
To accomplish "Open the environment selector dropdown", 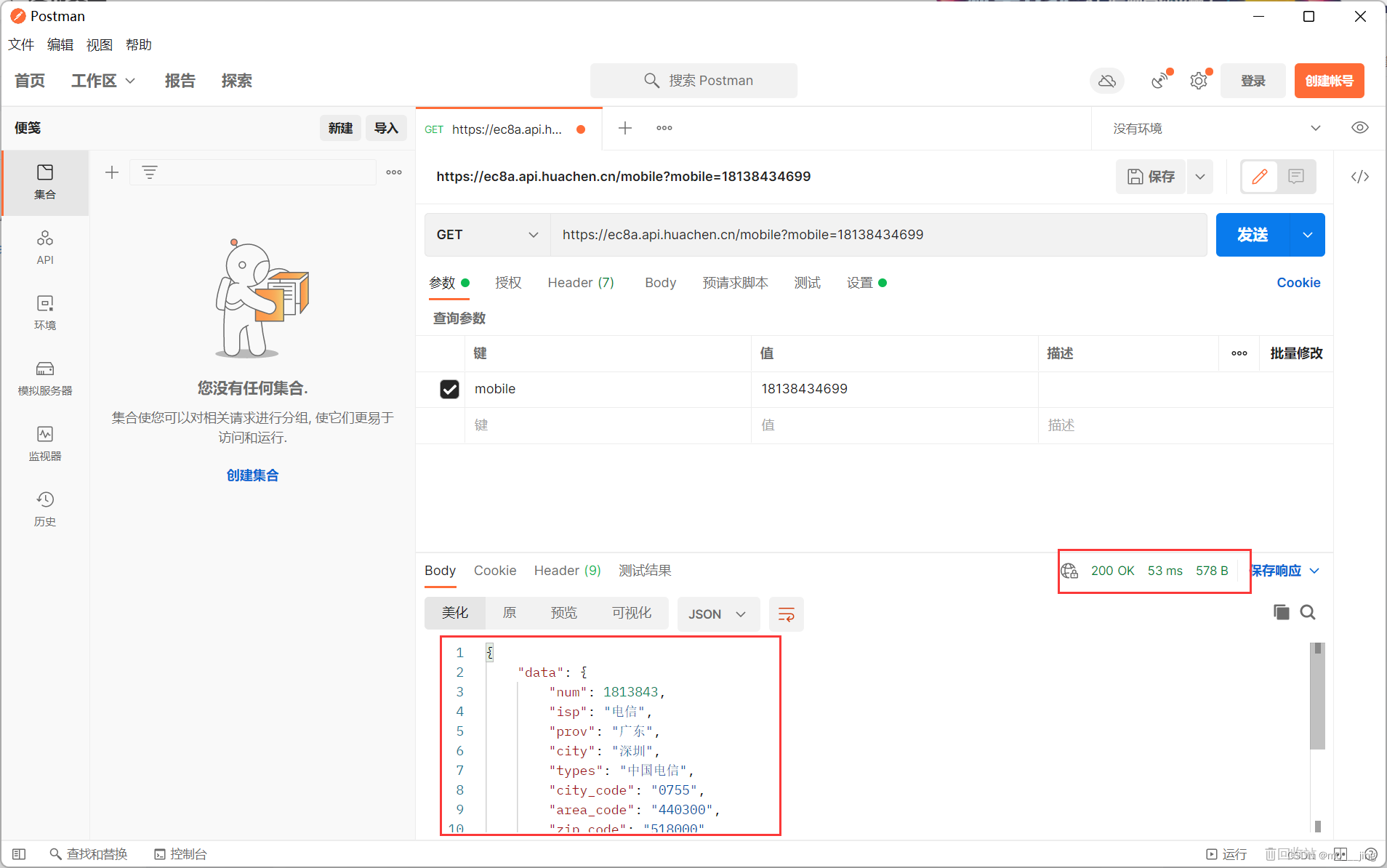I will click(1217, 129).
